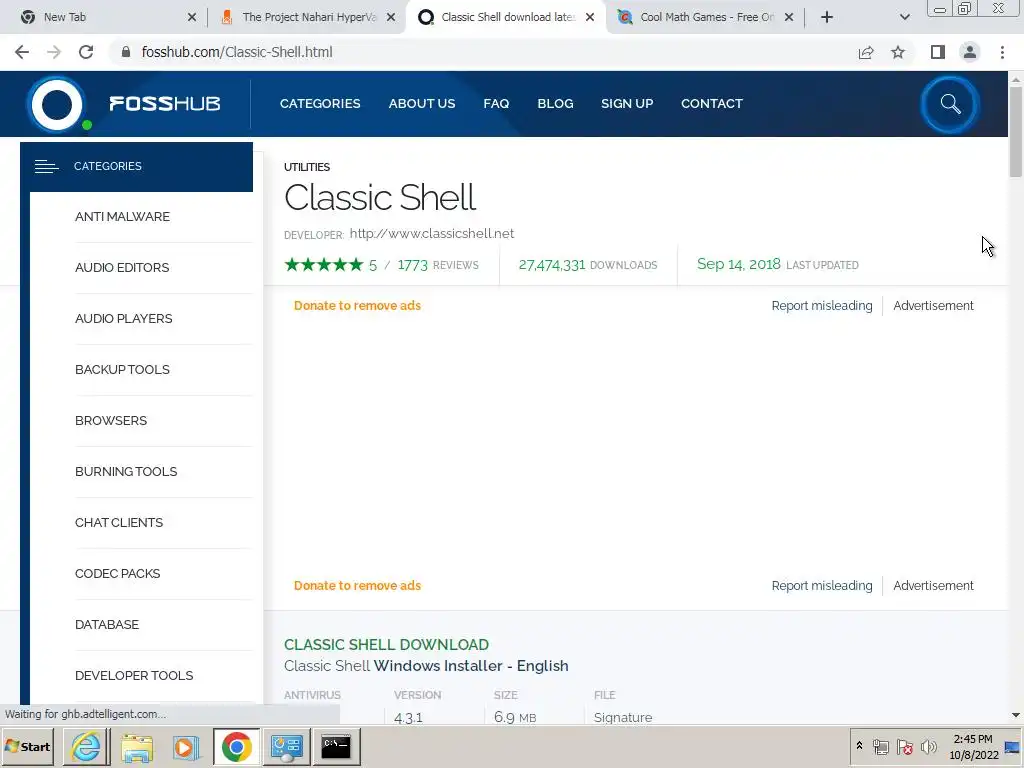Open command prompt taskbar icon
The image size is (1024, 768).
(336, 747)
